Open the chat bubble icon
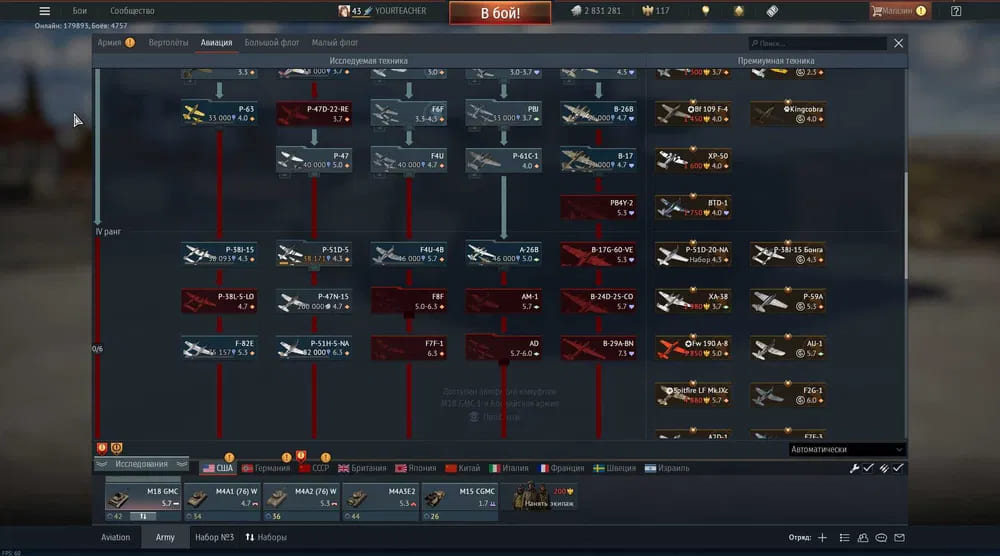This screenshot has width=1000, height=556. click(x=881, y=538)
